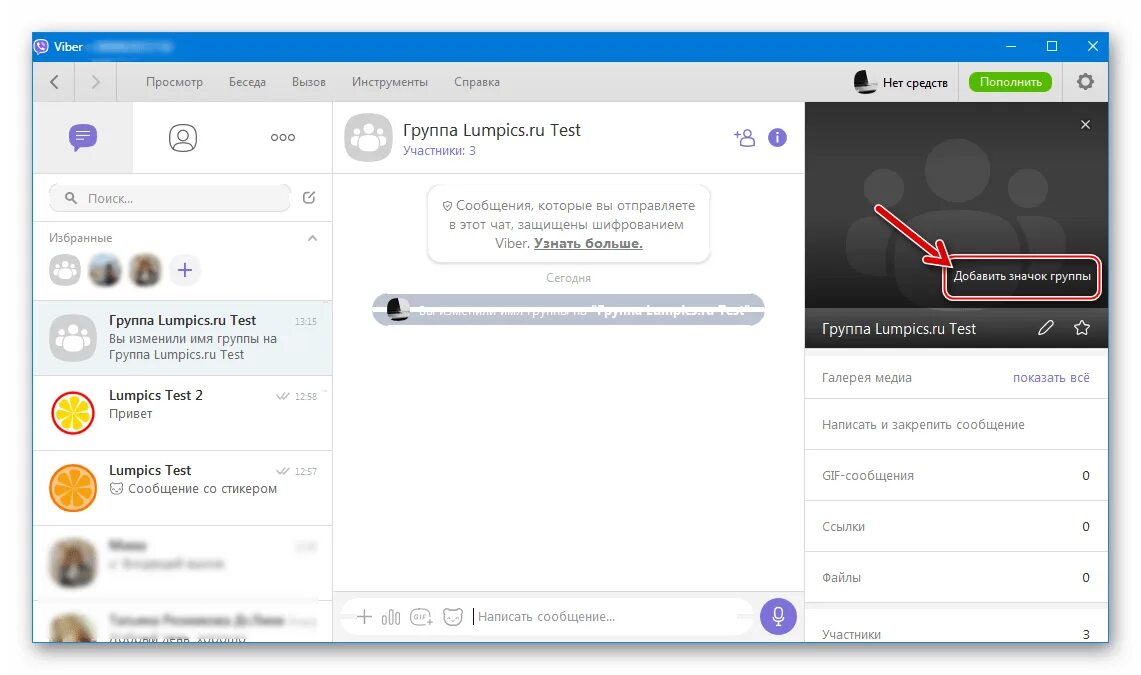Click Галерея медиа label

pyautogui.click(x=867, y=378)
